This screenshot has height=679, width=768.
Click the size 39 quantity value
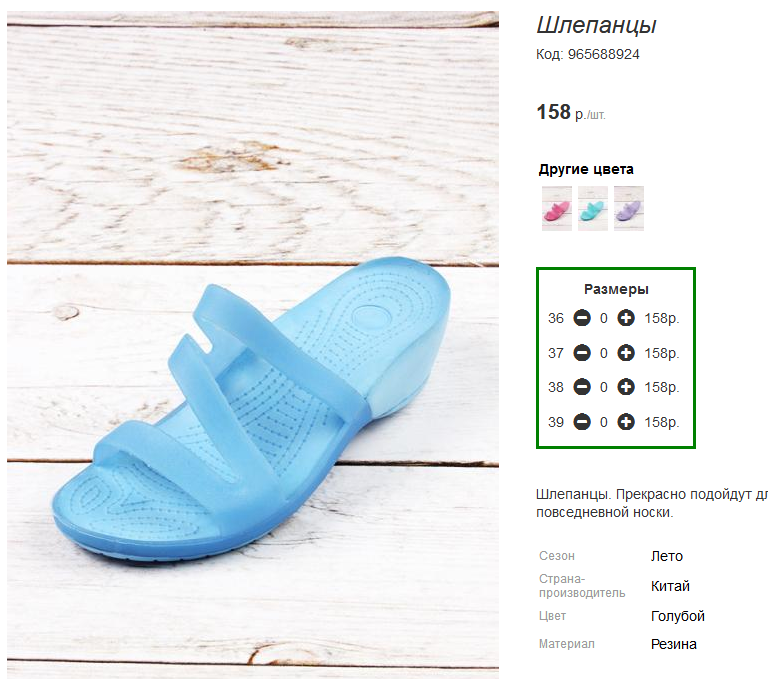tap(603, 422)
